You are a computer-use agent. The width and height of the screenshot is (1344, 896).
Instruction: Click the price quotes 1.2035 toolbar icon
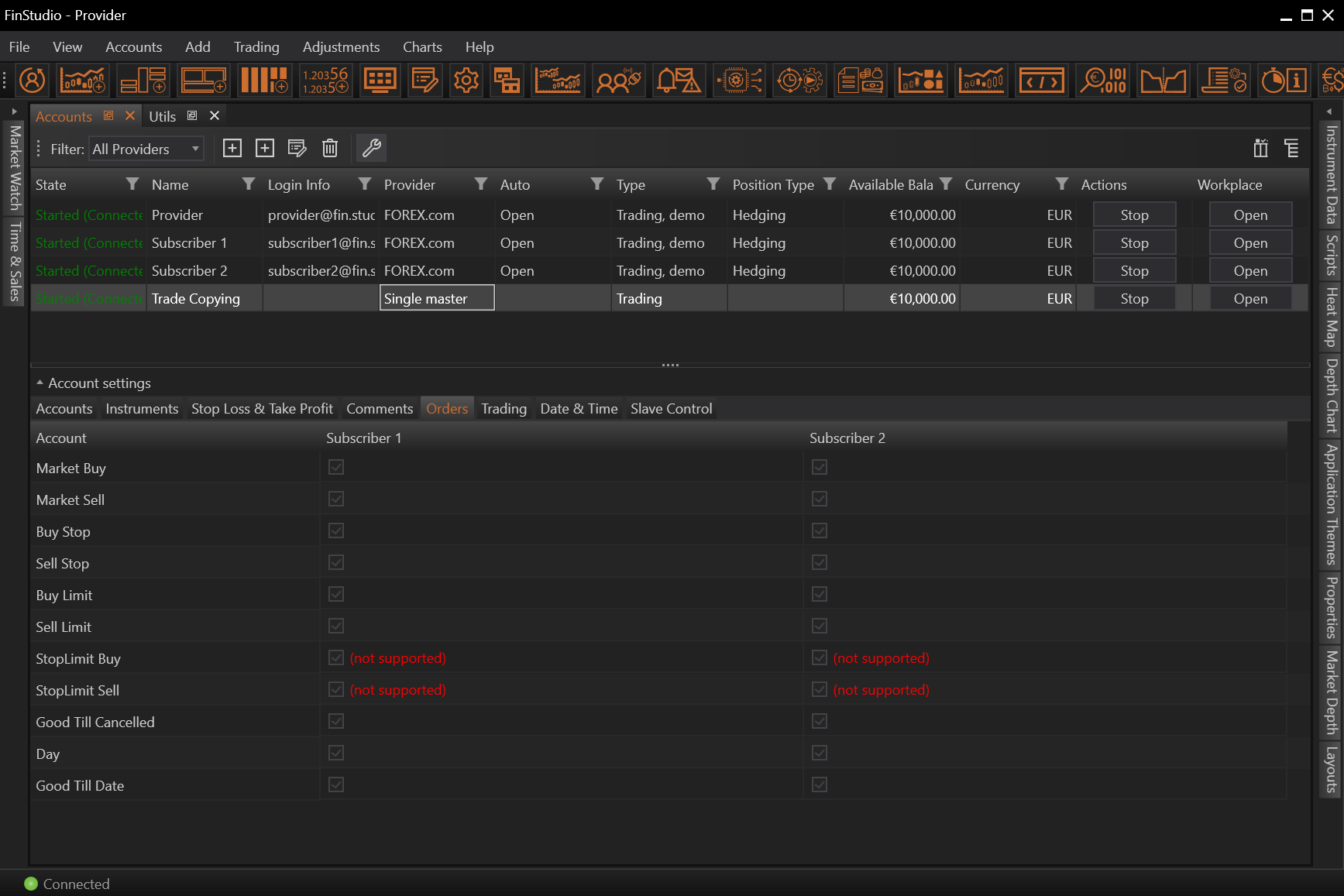[x=325, y=81]
